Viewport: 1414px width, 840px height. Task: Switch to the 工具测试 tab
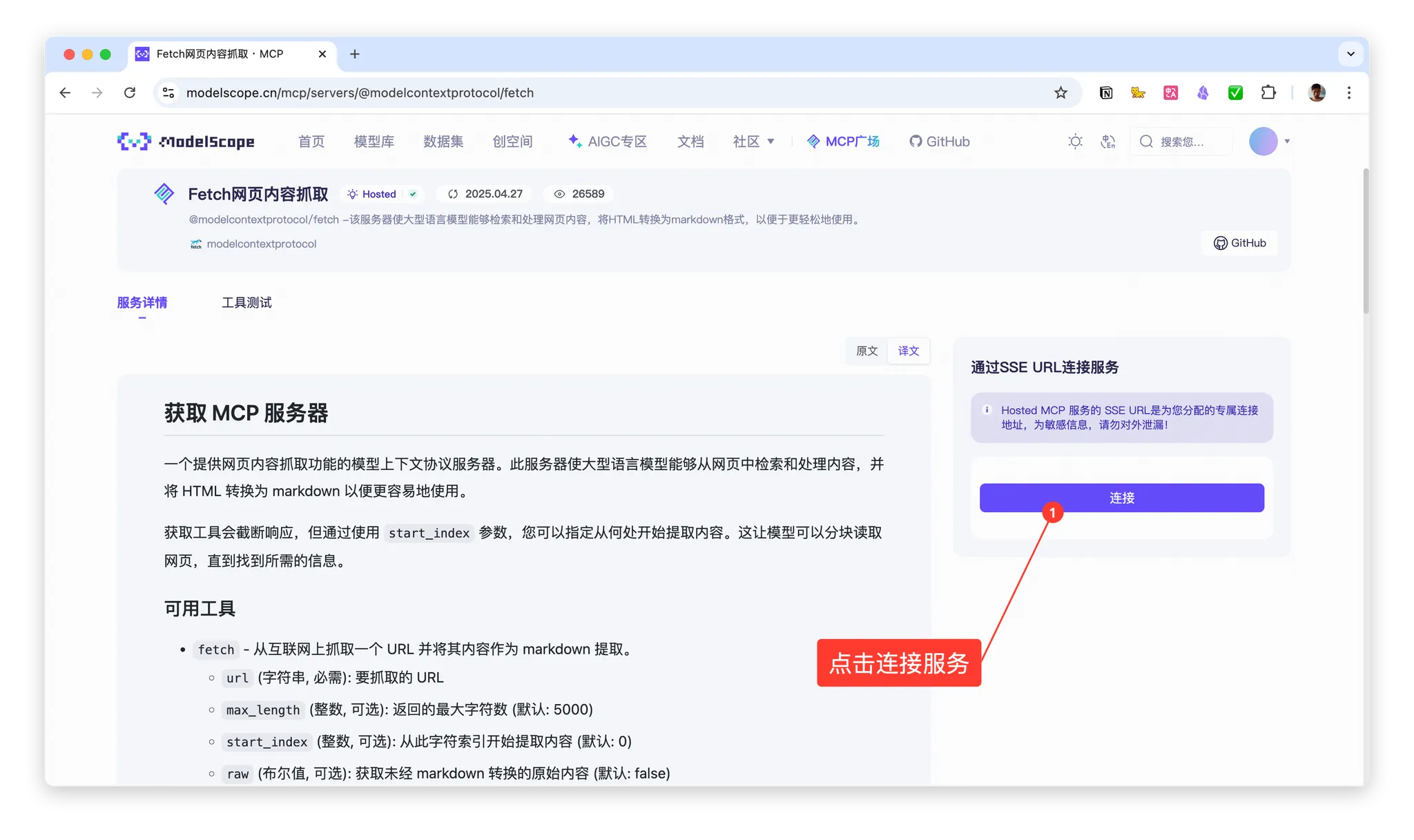[x=246, y=302]
